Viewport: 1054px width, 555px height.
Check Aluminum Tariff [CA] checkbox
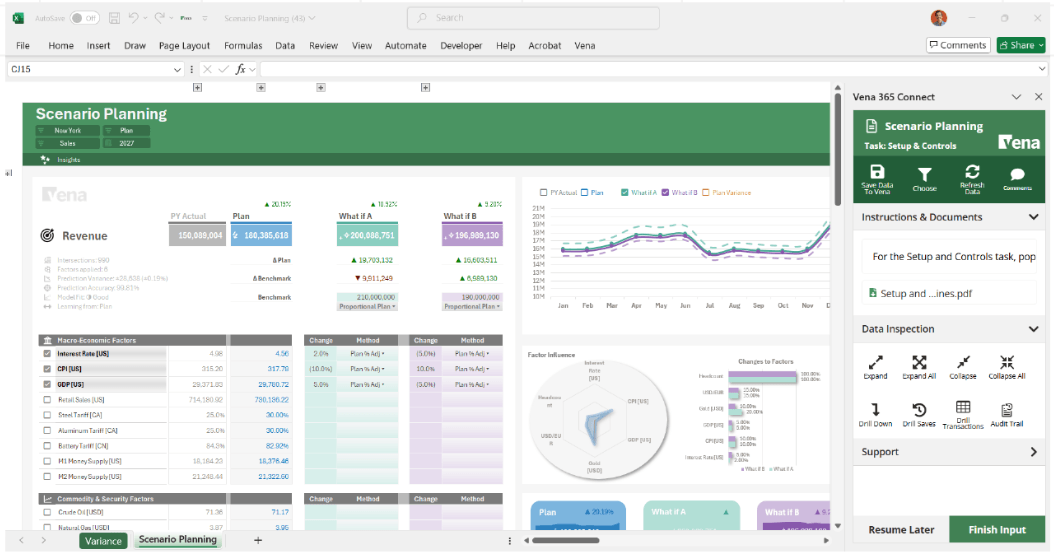(47, 431)
